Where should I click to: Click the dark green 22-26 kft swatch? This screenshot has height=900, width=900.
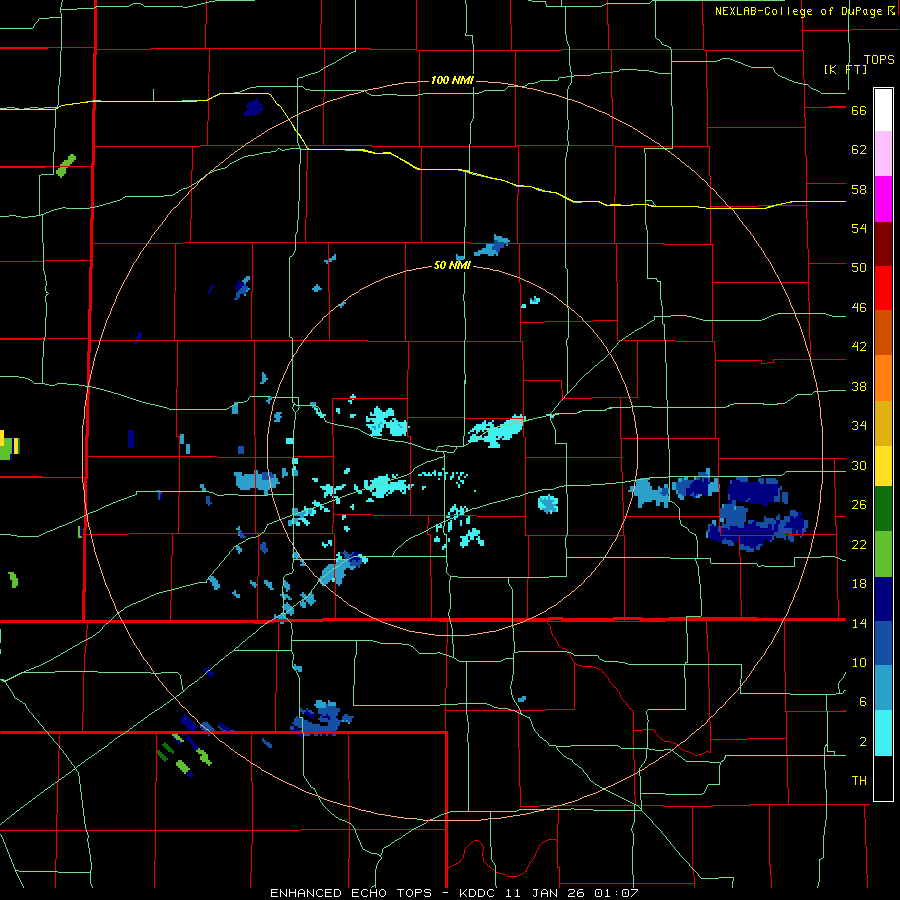883,509
